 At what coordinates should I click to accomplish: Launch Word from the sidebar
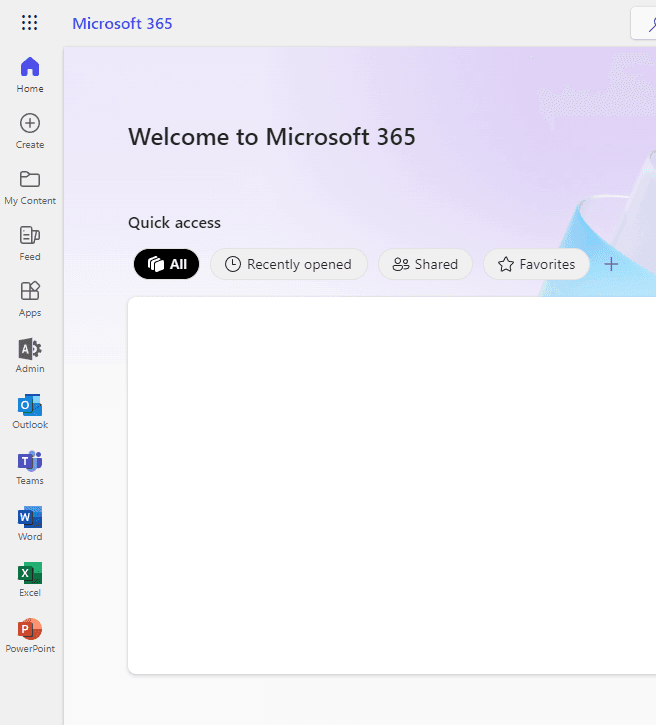pos(30,523)
